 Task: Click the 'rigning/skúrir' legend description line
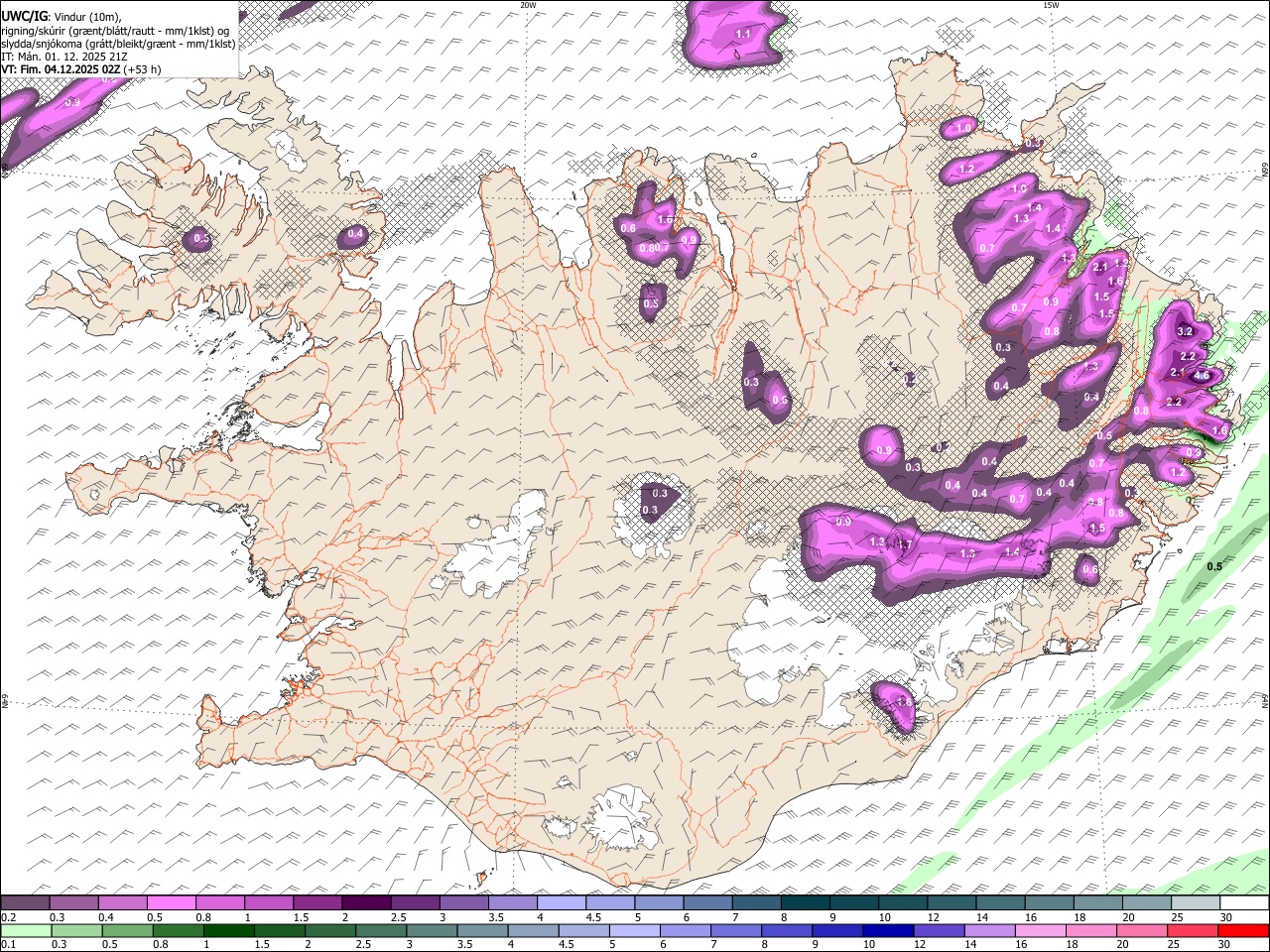[117, 31]
